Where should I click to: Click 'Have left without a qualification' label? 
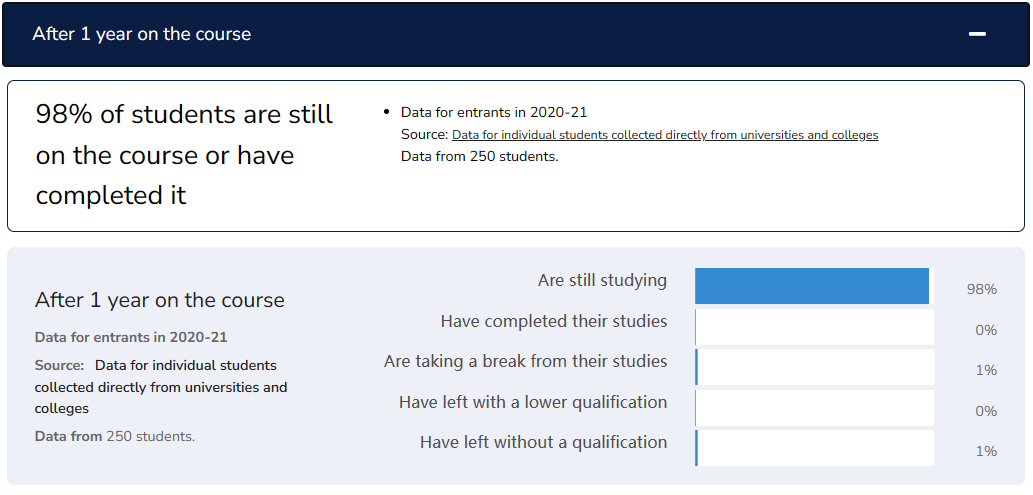coord(544,442)
